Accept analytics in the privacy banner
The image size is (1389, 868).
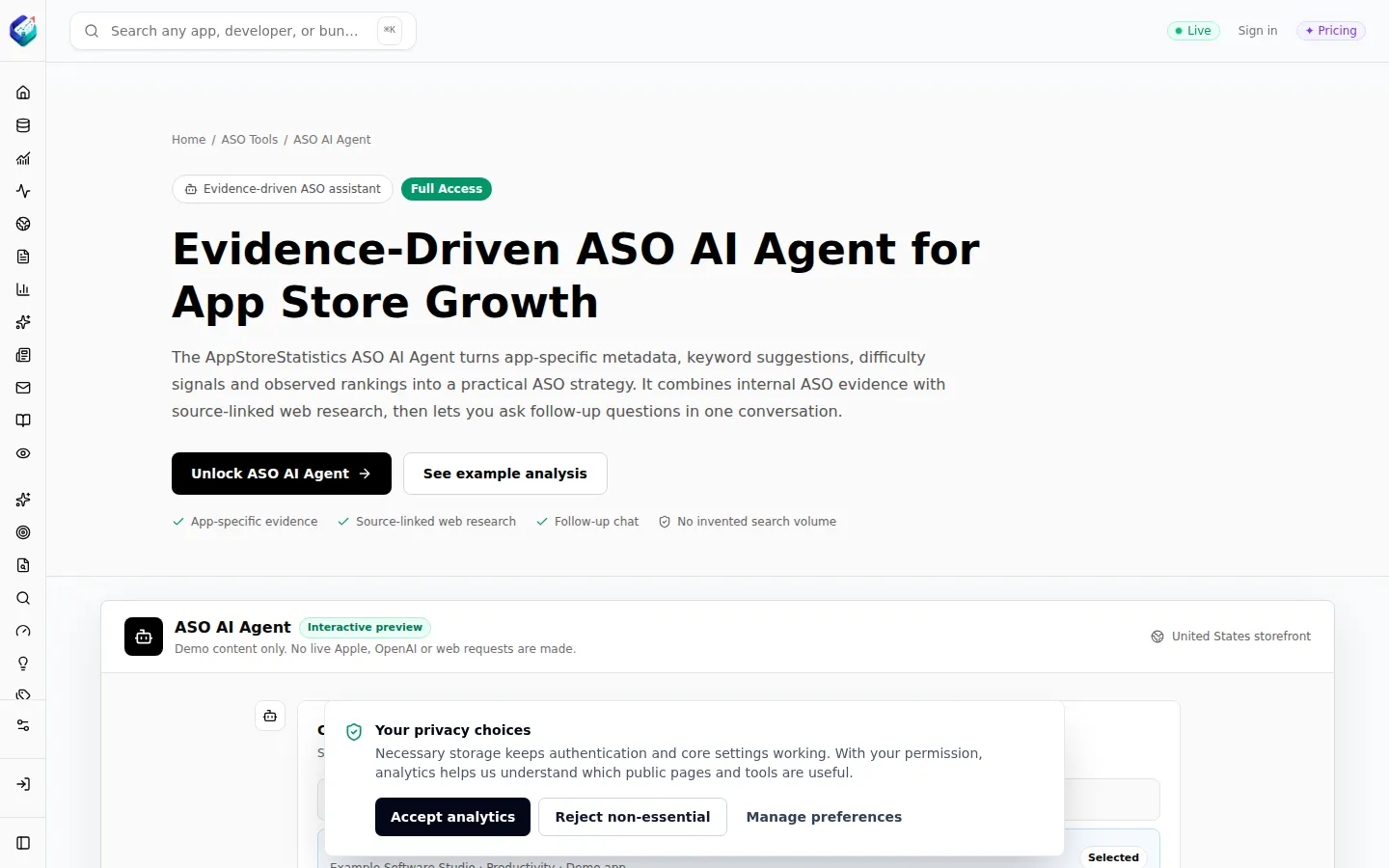452,817
